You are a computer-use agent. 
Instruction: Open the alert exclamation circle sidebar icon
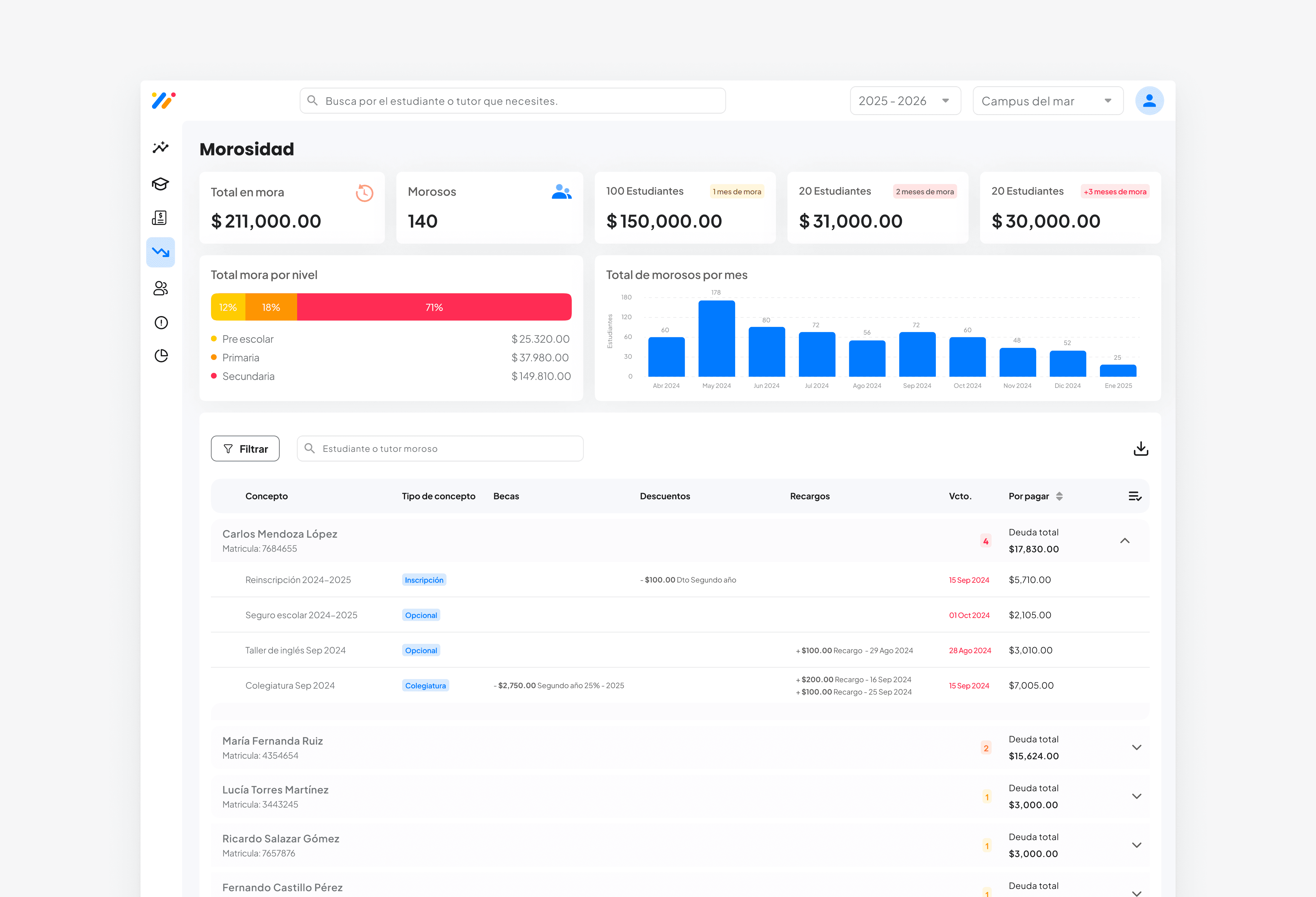161,322
